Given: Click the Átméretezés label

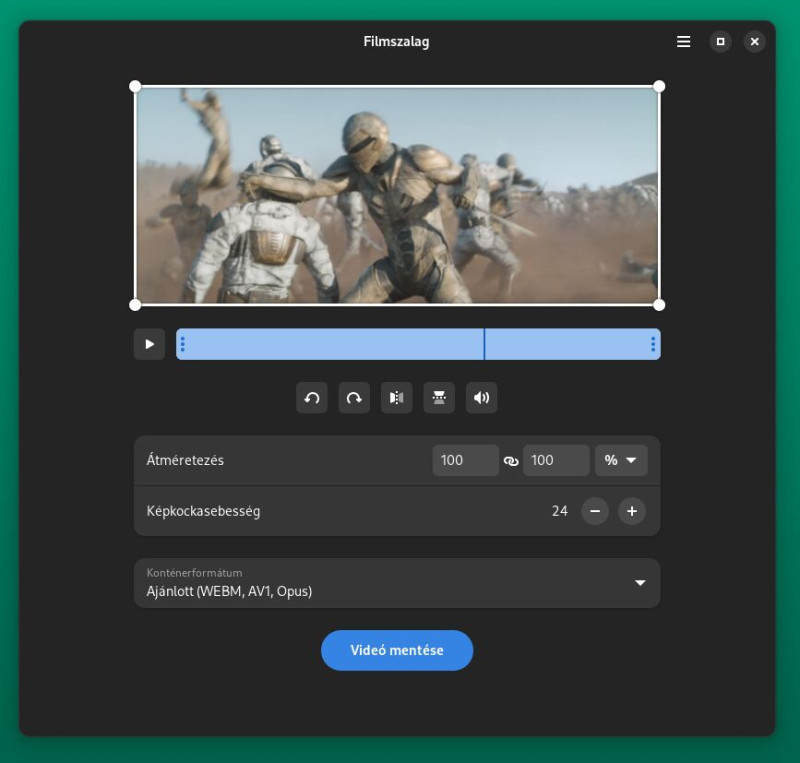Looking at the screenshot, I should tap(185, 460).
